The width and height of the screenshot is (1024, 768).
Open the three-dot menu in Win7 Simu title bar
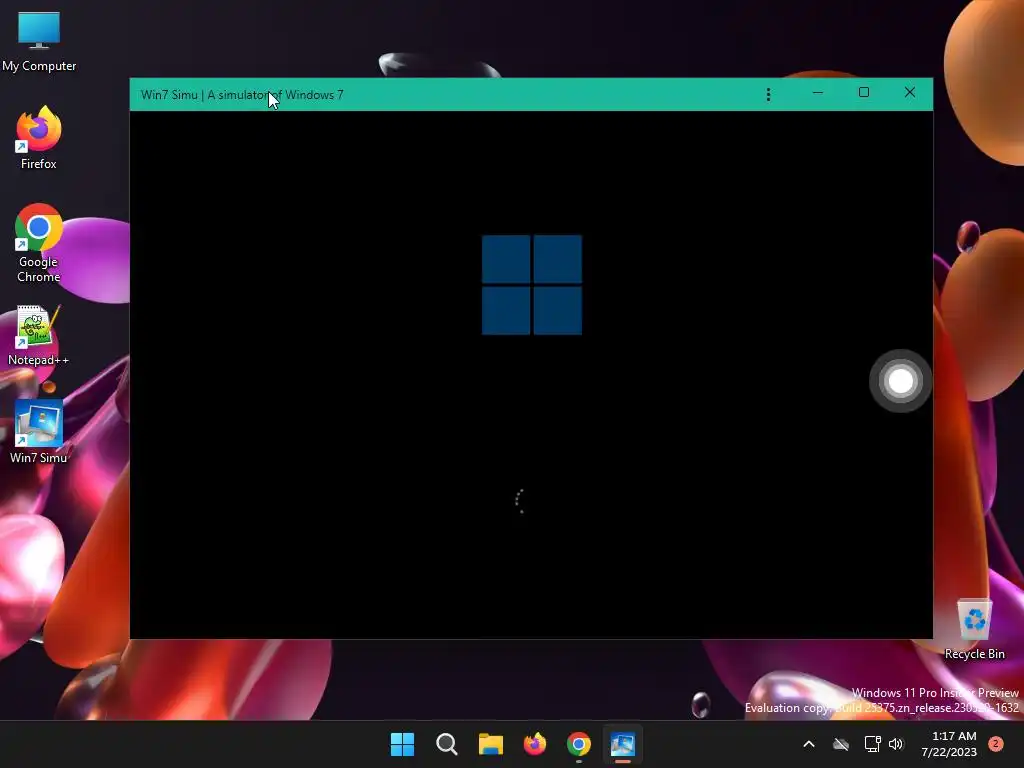coord(768,95)
